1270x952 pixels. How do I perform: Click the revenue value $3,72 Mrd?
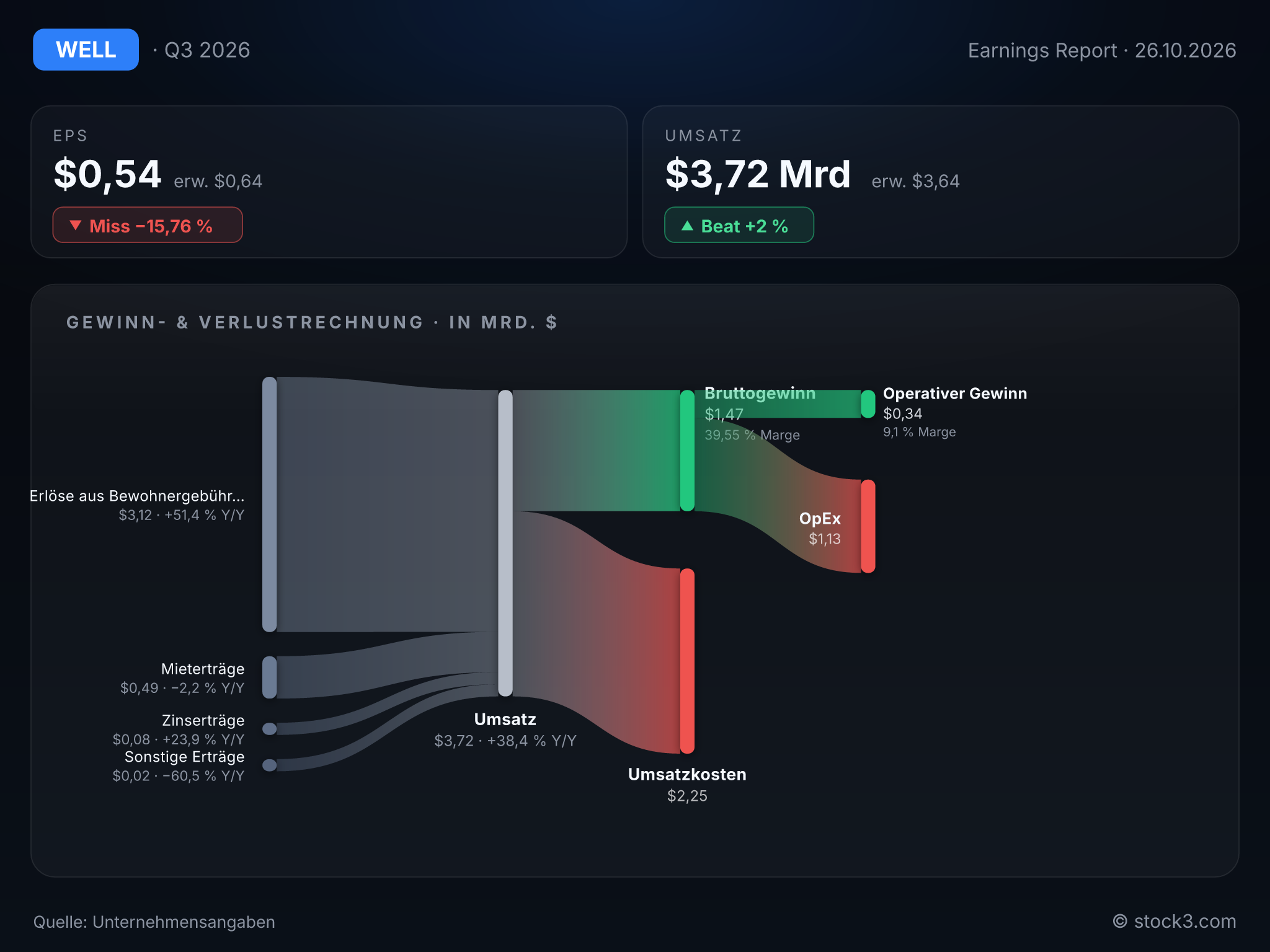pyautogui.click(x=758, y=174)
